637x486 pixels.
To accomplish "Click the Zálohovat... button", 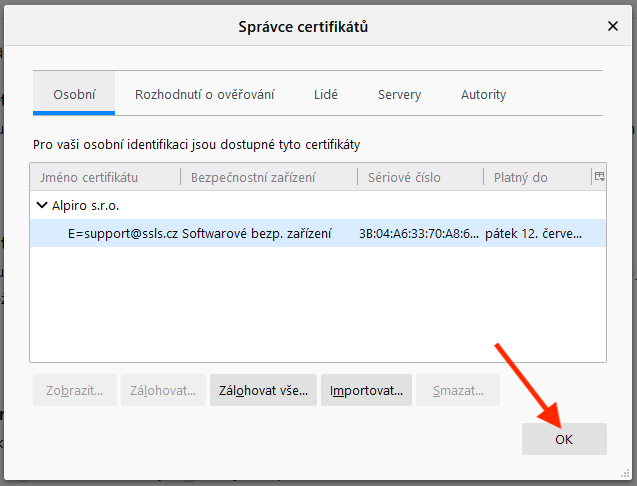I will (x=164, y=390).
